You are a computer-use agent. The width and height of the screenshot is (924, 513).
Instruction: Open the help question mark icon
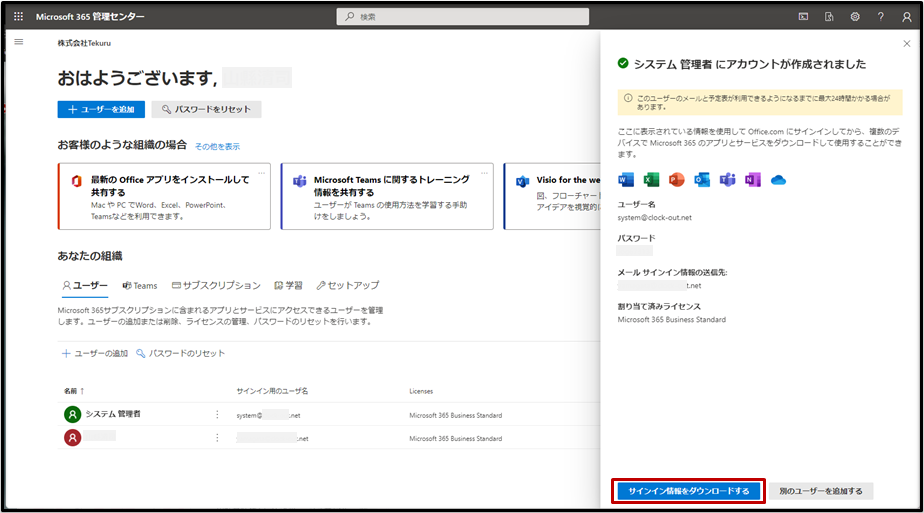(x=880, y=16)
